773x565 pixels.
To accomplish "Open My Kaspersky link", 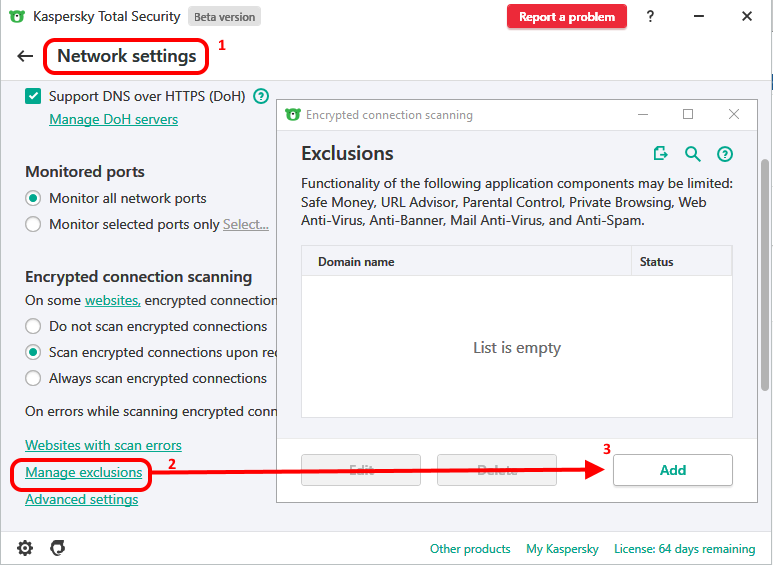I will coord(562,549).
